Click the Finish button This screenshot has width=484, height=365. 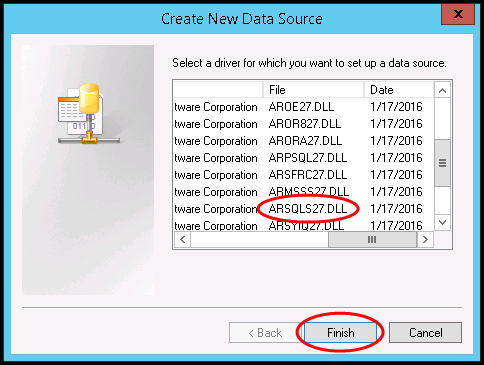coord(340,332)
